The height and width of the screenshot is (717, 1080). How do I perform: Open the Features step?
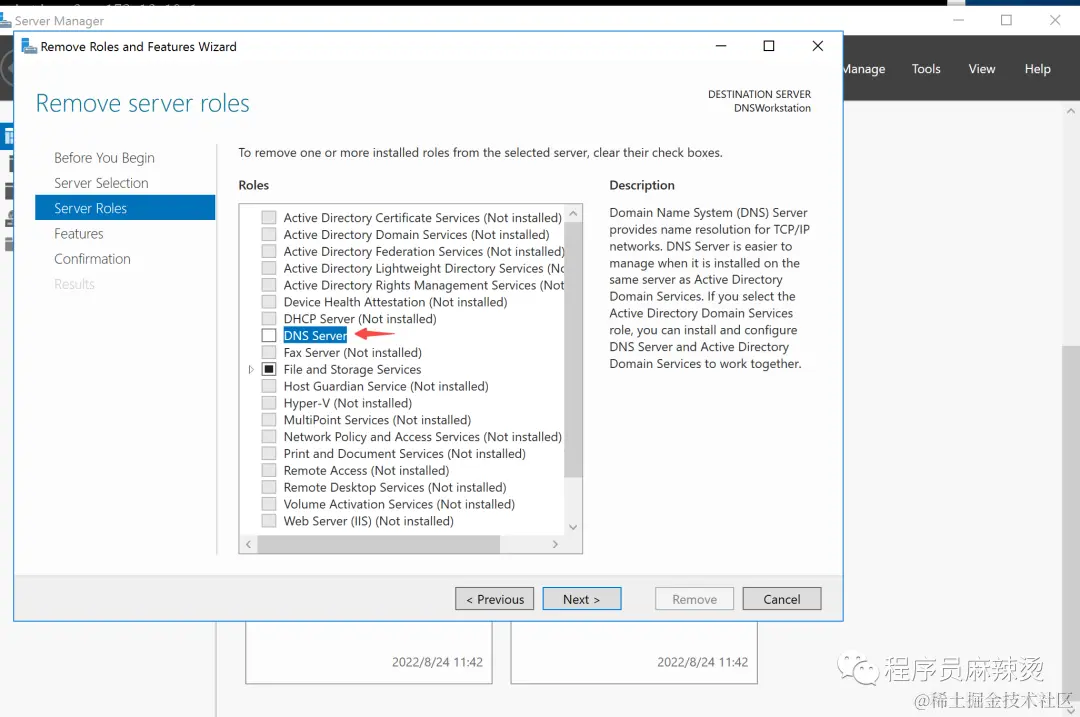click(x=79, y=233)
